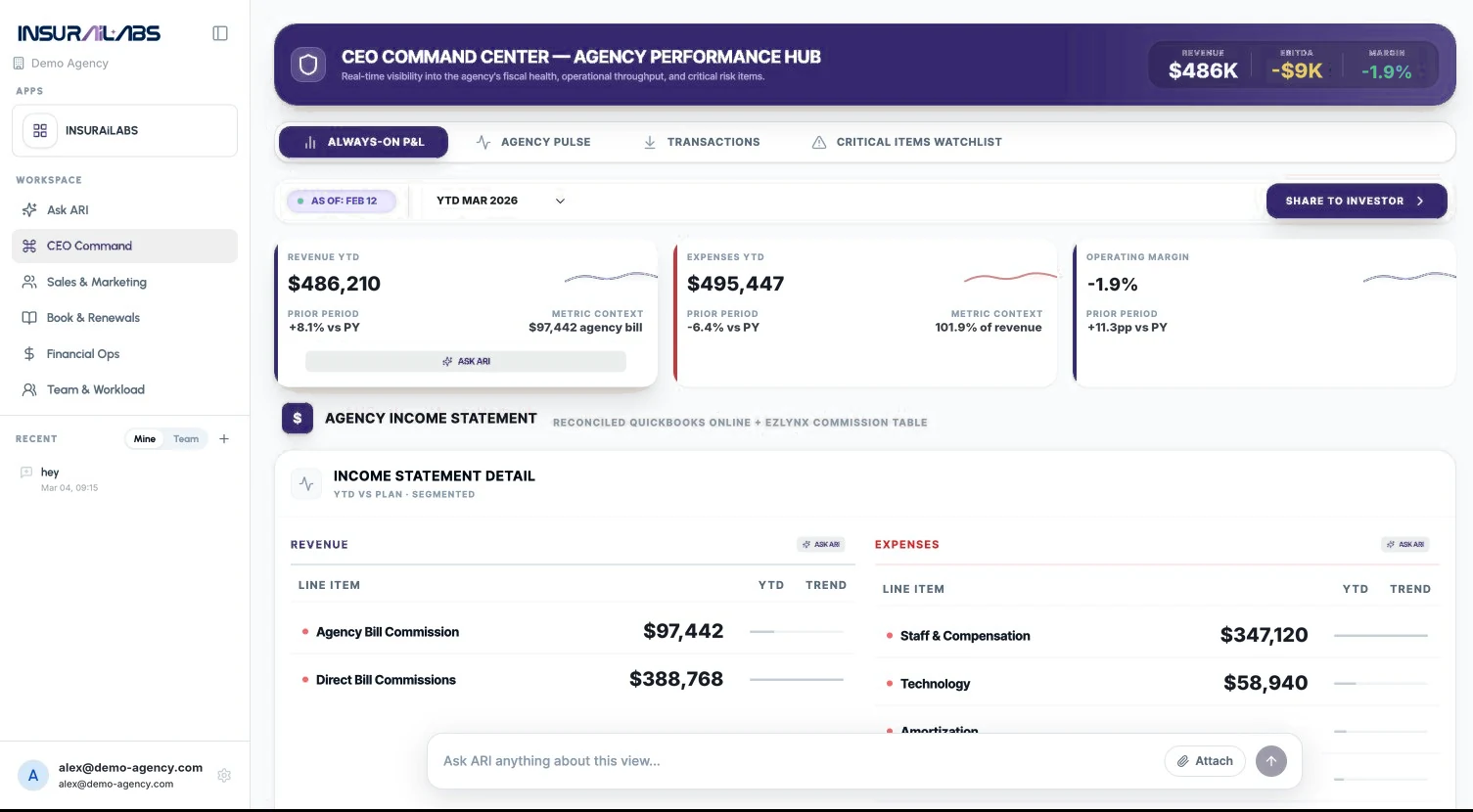Image resolution: width=1473 pixels, height=812 pixels.
Task: Add a new recent chat with plus icon
Action: click(x=224, y=439)
